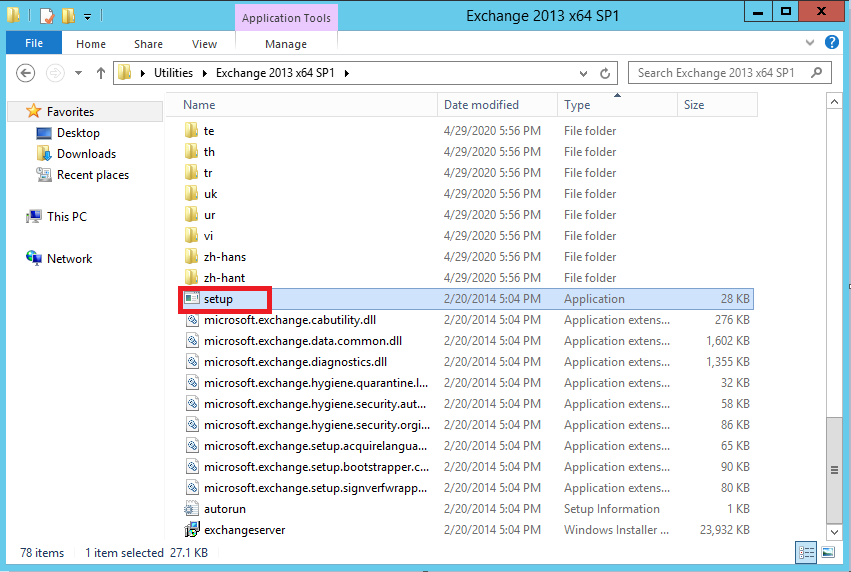Go back with the Back arrow

[x=26, y=73]
